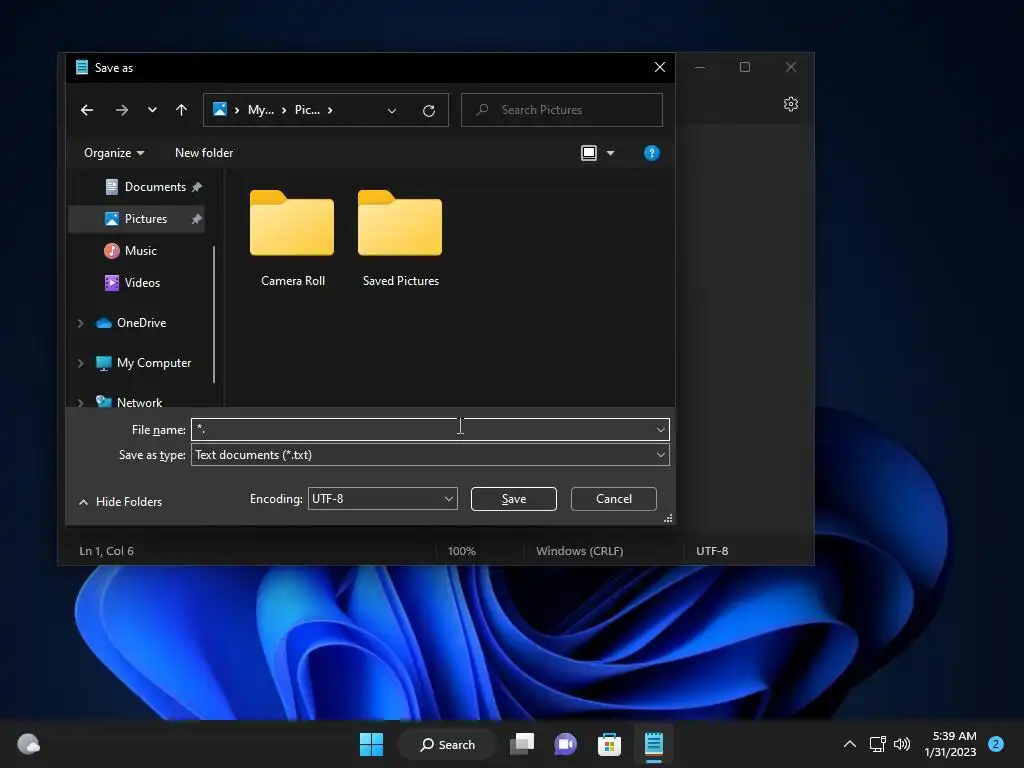Image resolution: width=1024 pixels, height=768 pixels.
Task: Click My... breadcrumb in address bar
Action: pyautogui.click(x=261, y=110)
